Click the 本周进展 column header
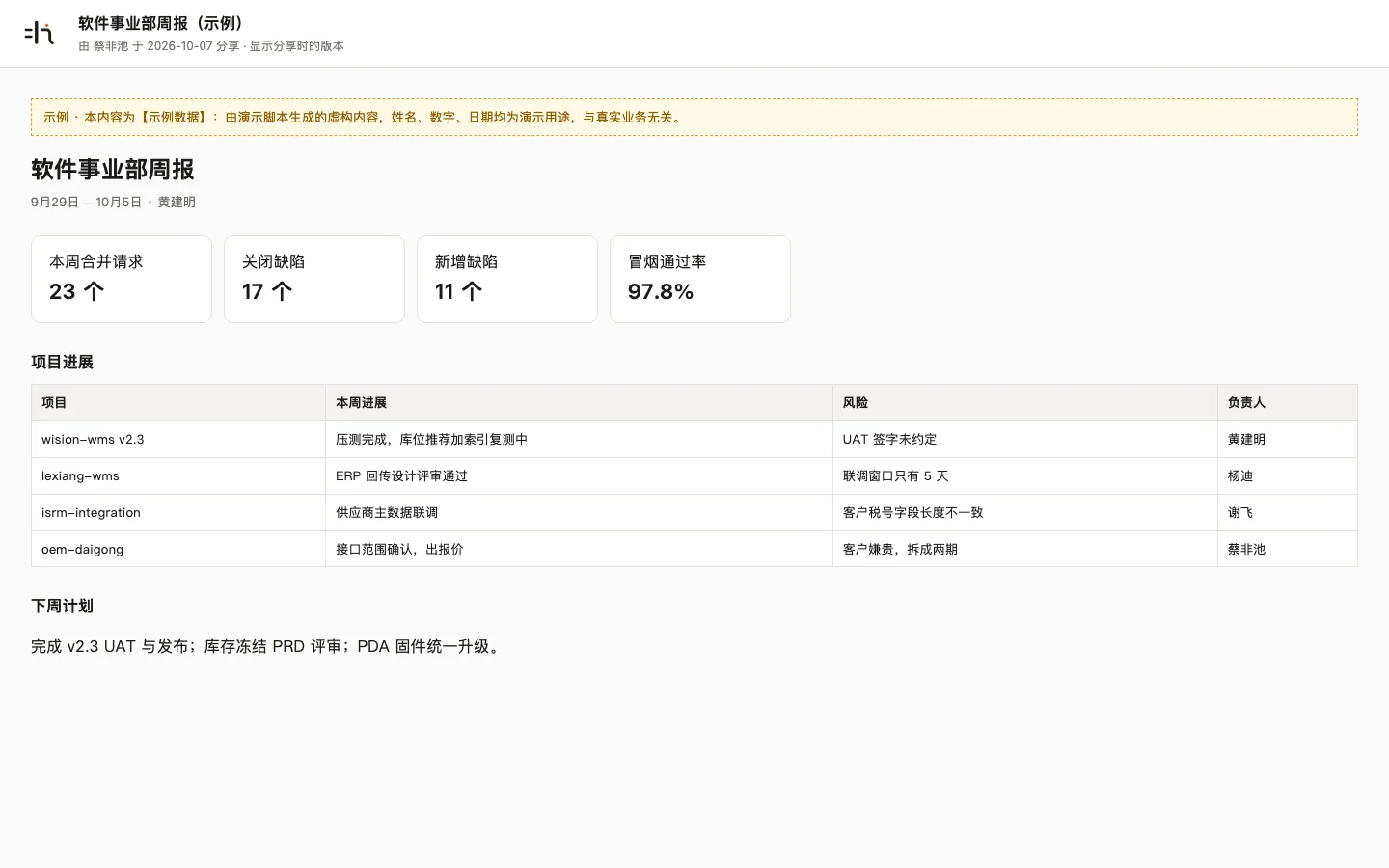Screen dimensions: 1389x868 579,403
